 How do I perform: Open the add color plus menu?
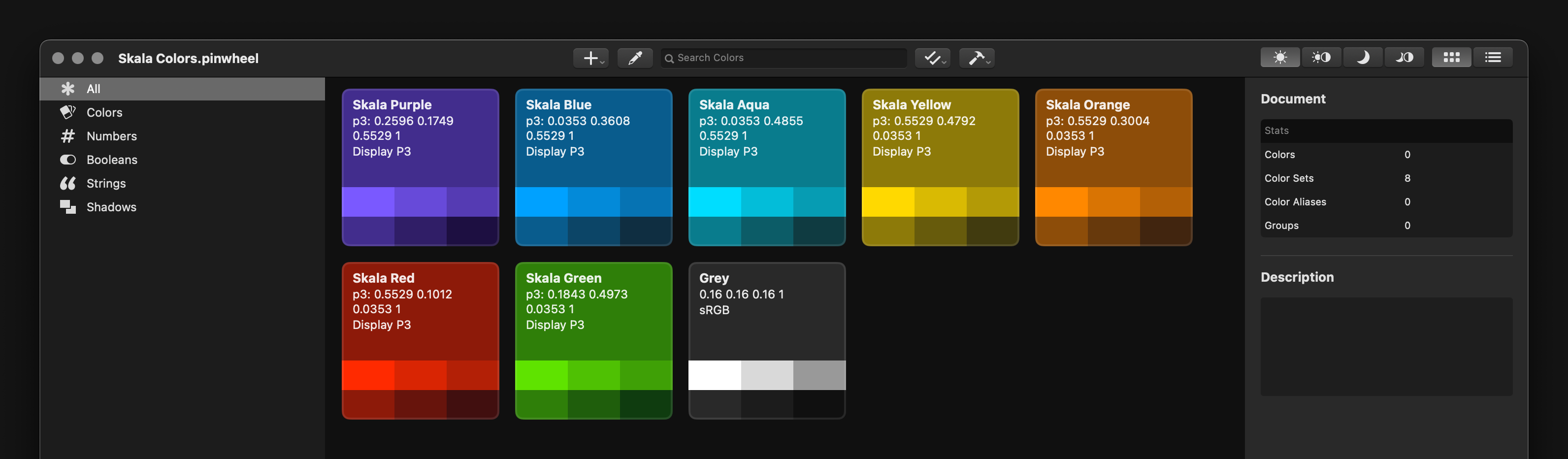pos(590,58)
